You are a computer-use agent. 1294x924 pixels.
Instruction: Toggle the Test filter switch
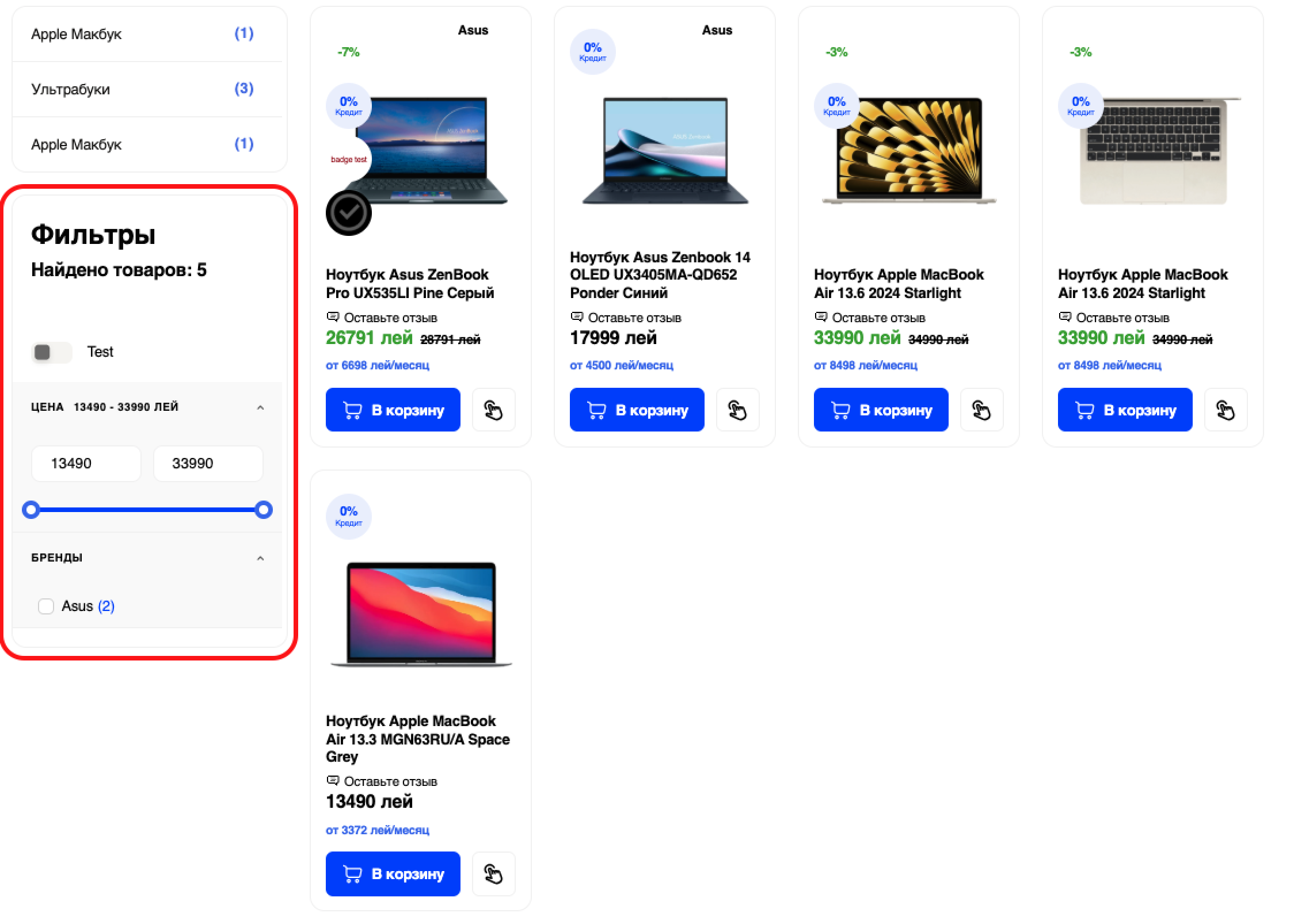tap(51, 352)
